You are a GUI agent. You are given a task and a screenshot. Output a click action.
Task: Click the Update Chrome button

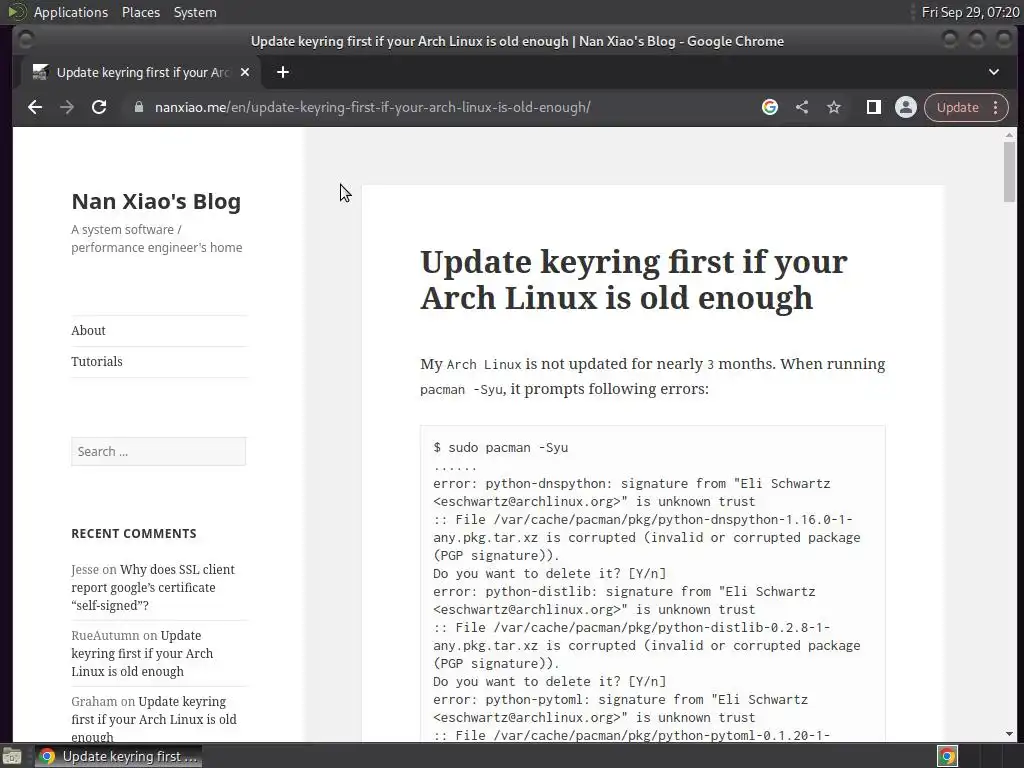957,108
